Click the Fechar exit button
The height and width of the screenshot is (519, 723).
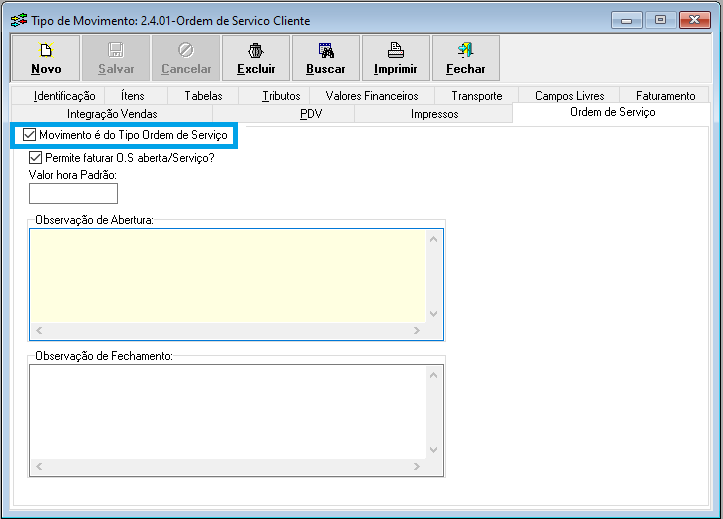click(466, 58)
